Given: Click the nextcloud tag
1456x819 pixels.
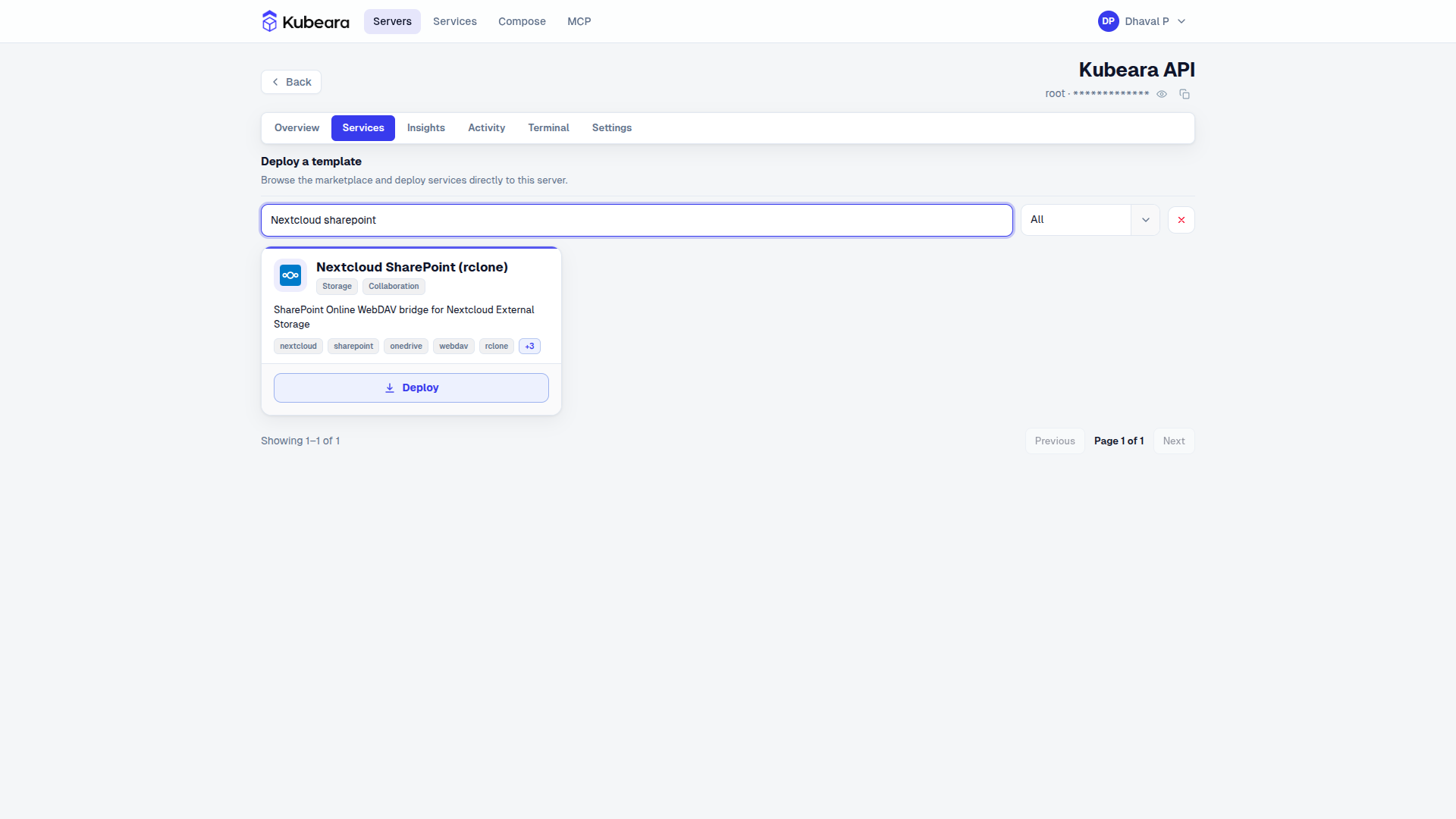Looking at the screenshot, I should (298, 347).
